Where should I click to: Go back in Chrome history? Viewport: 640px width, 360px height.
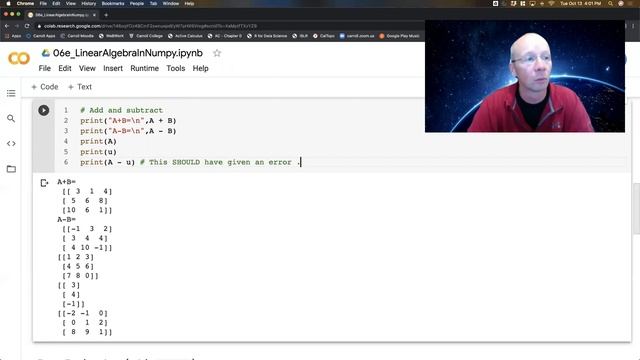pyautogui.click(x=7, y=26)
